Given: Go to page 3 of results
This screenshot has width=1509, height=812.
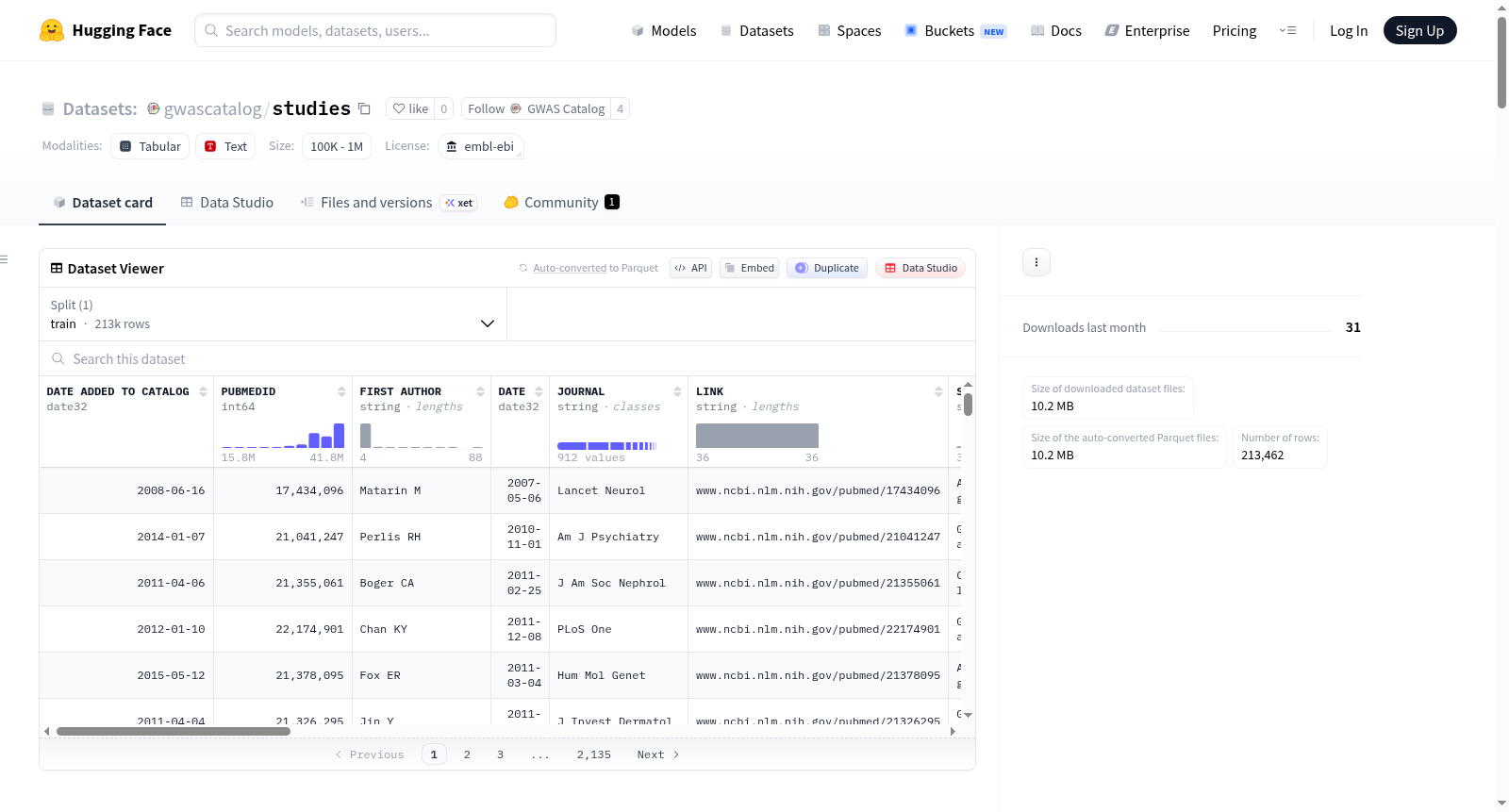Looking at the screenshot, I should pos(500,754).
